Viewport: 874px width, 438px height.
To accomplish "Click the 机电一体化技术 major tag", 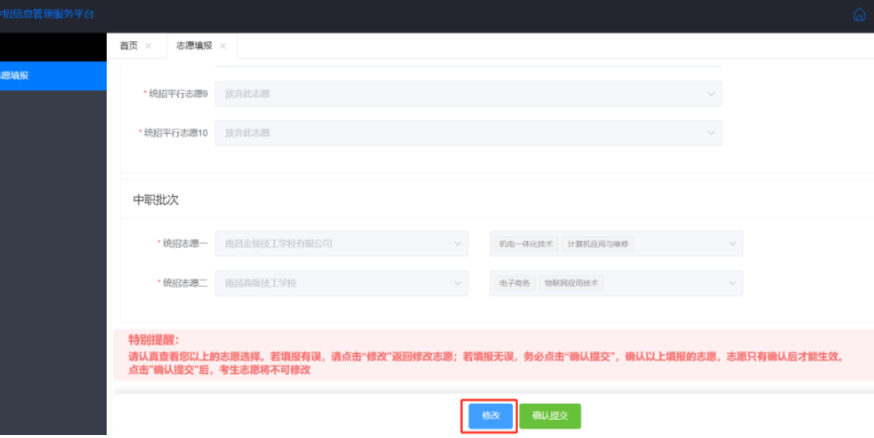I will click(x=527, y=243).
